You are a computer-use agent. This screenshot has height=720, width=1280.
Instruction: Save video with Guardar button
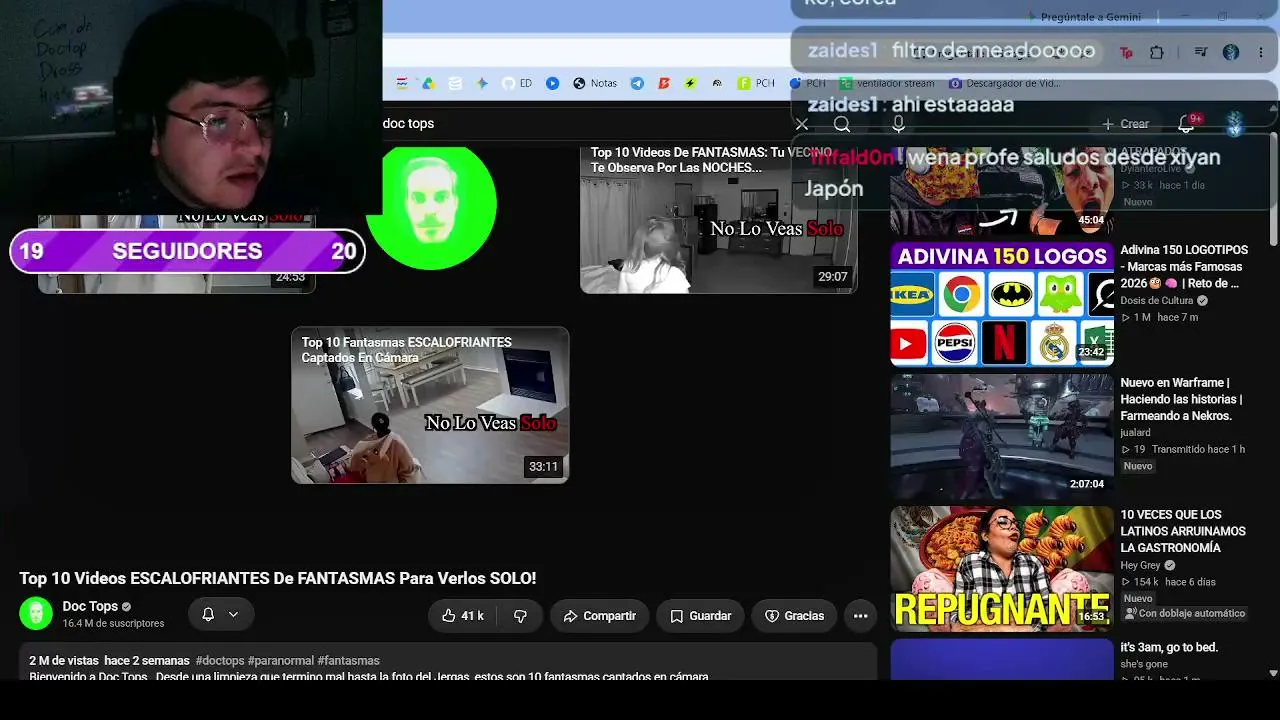click(701, 616)
